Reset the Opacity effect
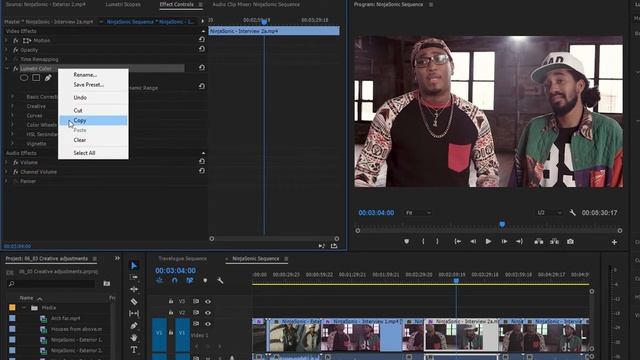The height and width of the screenshot is (360, 640). click(x=202, y=49)
